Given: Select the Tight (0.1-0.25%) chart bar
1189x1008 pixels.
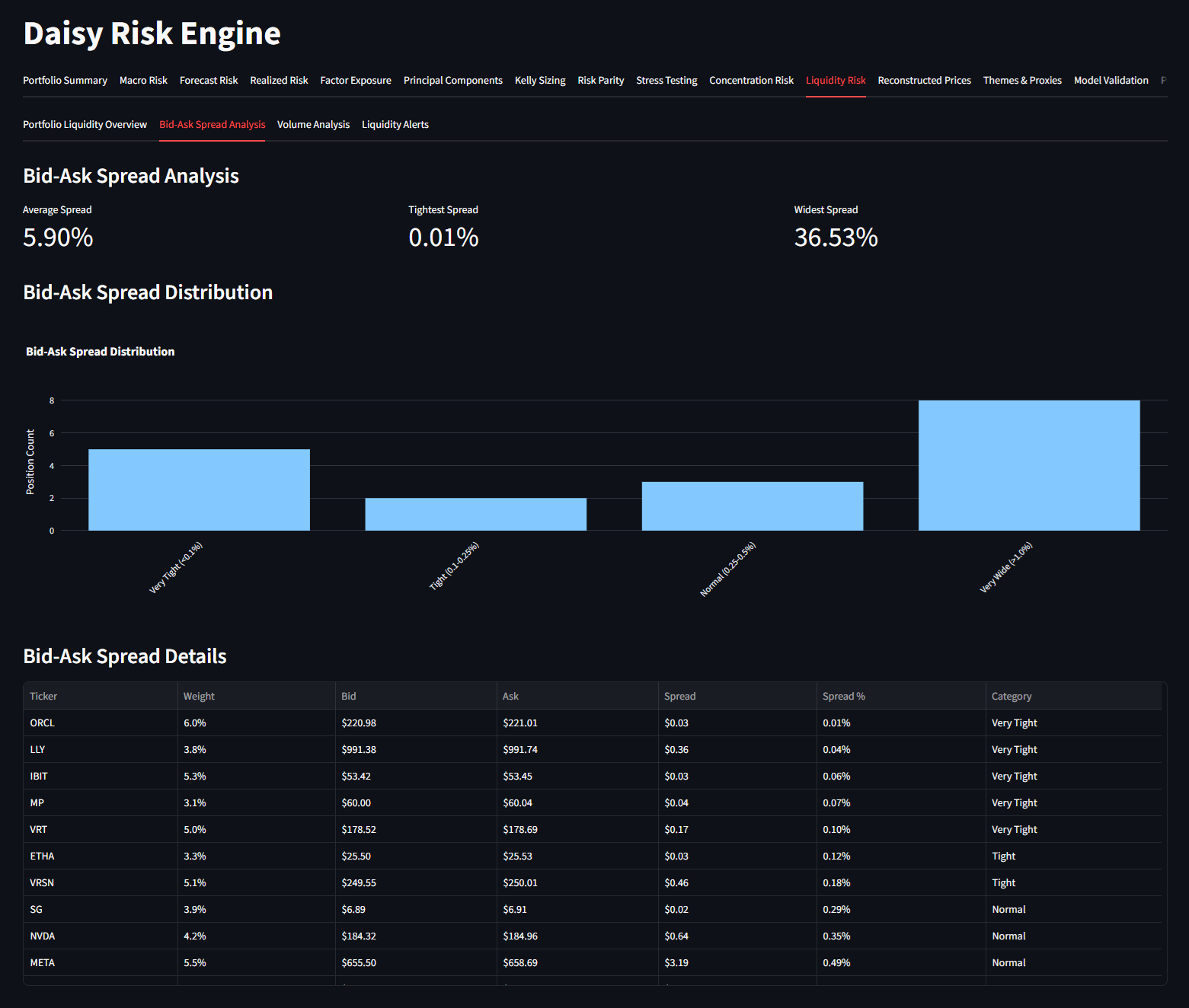Looking at the screenshot, I should 475,514.
